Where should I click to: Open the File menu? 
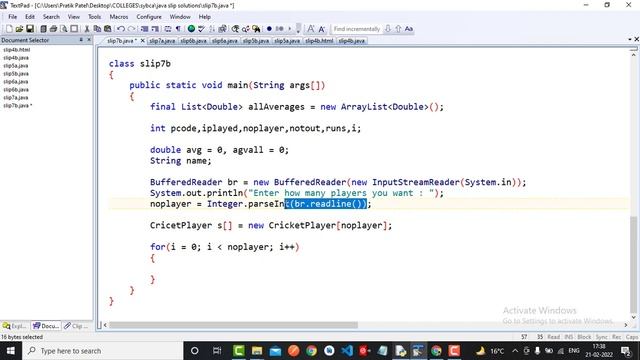[13, 17]
